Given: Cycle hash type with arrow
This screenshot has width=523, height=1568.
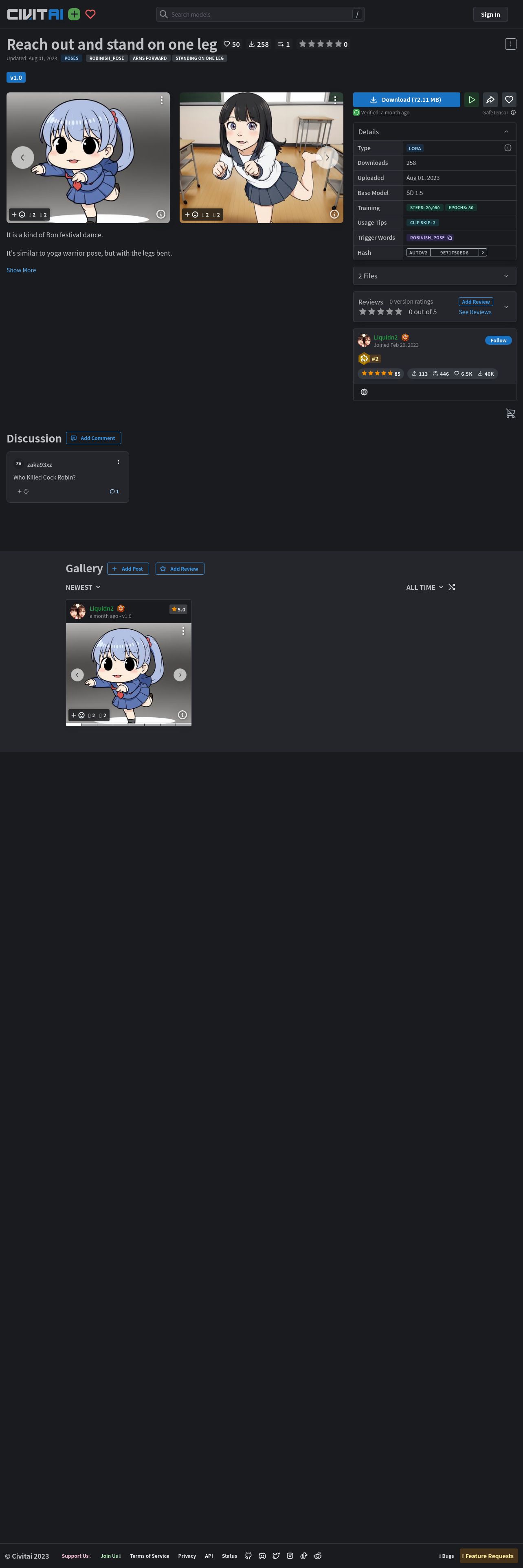Looking at the screenshot, I should 483,253.
